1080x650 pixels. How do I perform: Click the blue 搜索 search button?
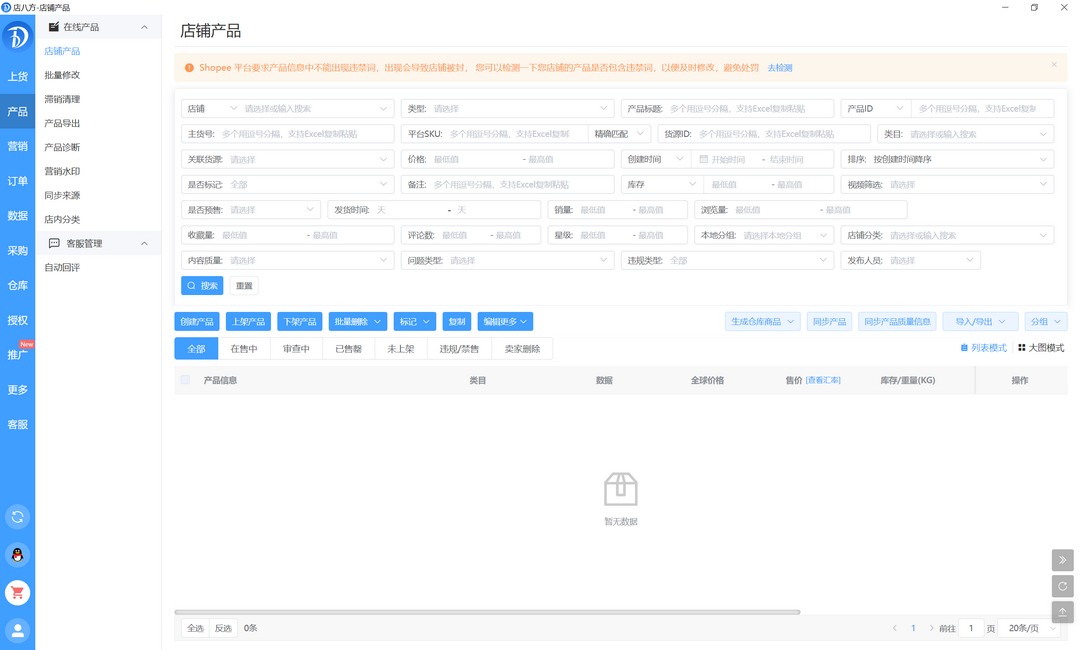[202, 285]
